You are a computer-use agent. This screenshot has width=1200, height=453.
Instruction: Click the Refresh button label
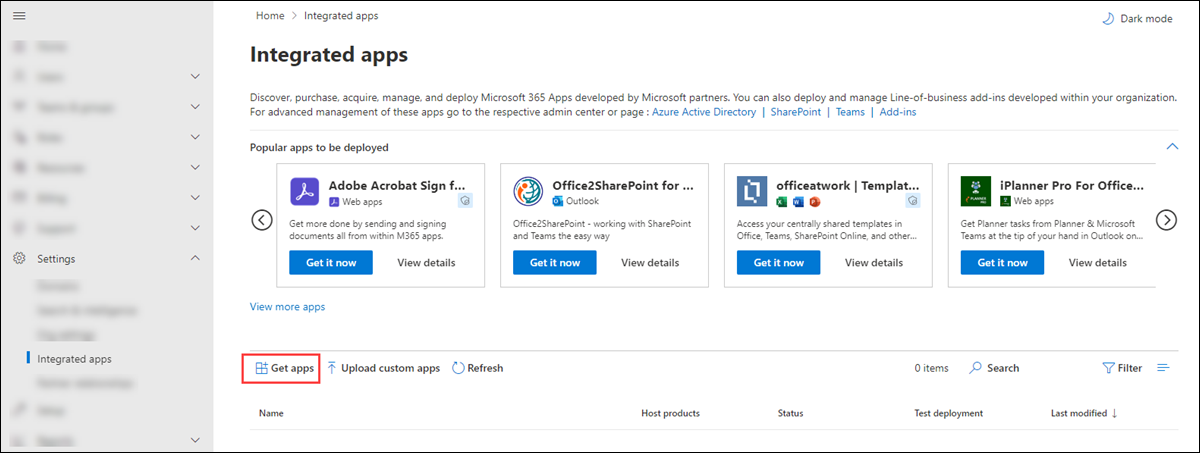(485, 368)
